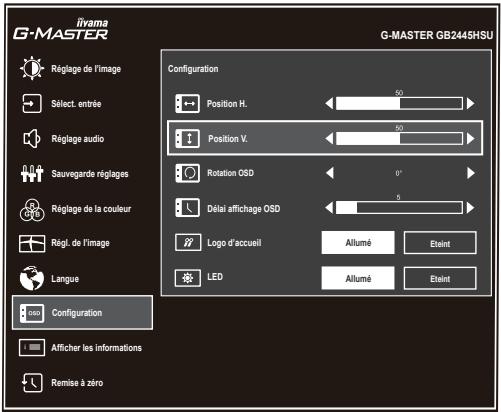Open the Régl. de l'image menu entry
Screen dimensions: 501x412
pyautogui.click(x=80, y=243)
